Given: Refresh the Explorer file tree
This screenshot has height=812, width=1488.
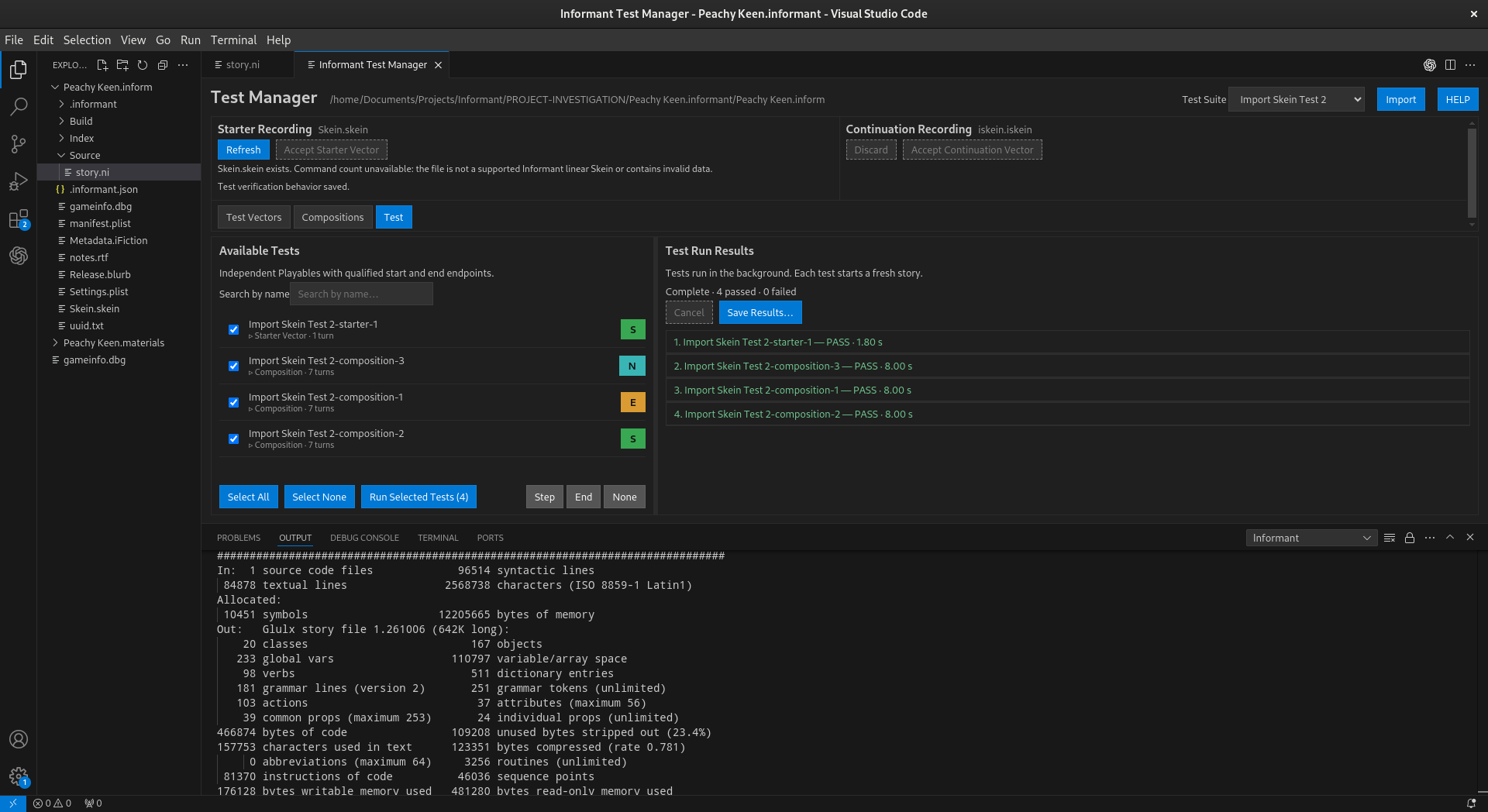Looking at the screenshot, I should click(x=143, y=65).
